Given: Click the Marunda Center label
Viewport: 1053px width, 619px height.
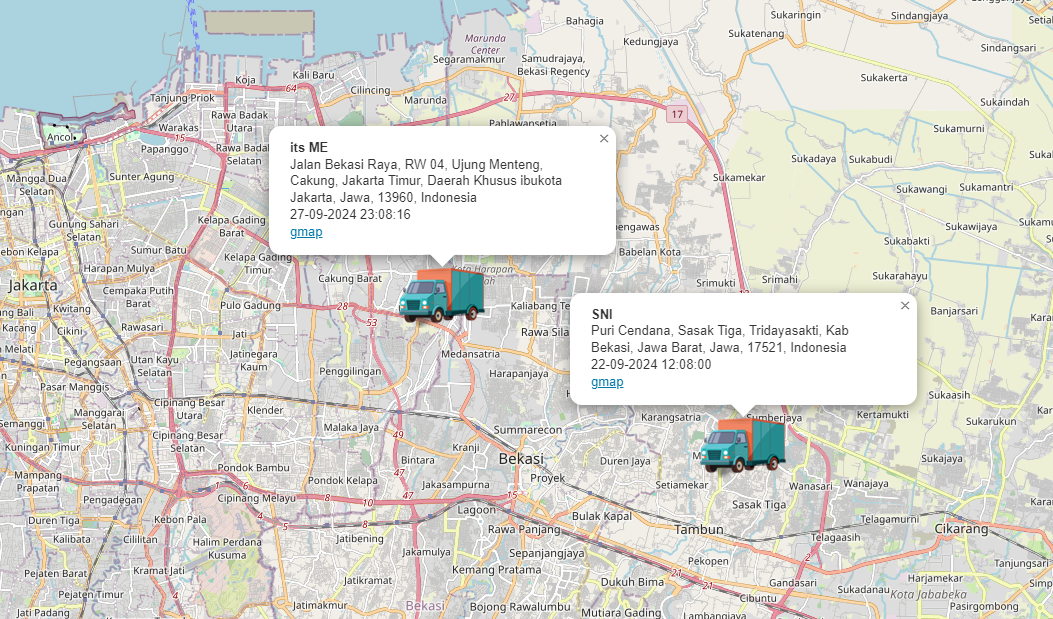Looking at the screenshot, I should 485,44.
